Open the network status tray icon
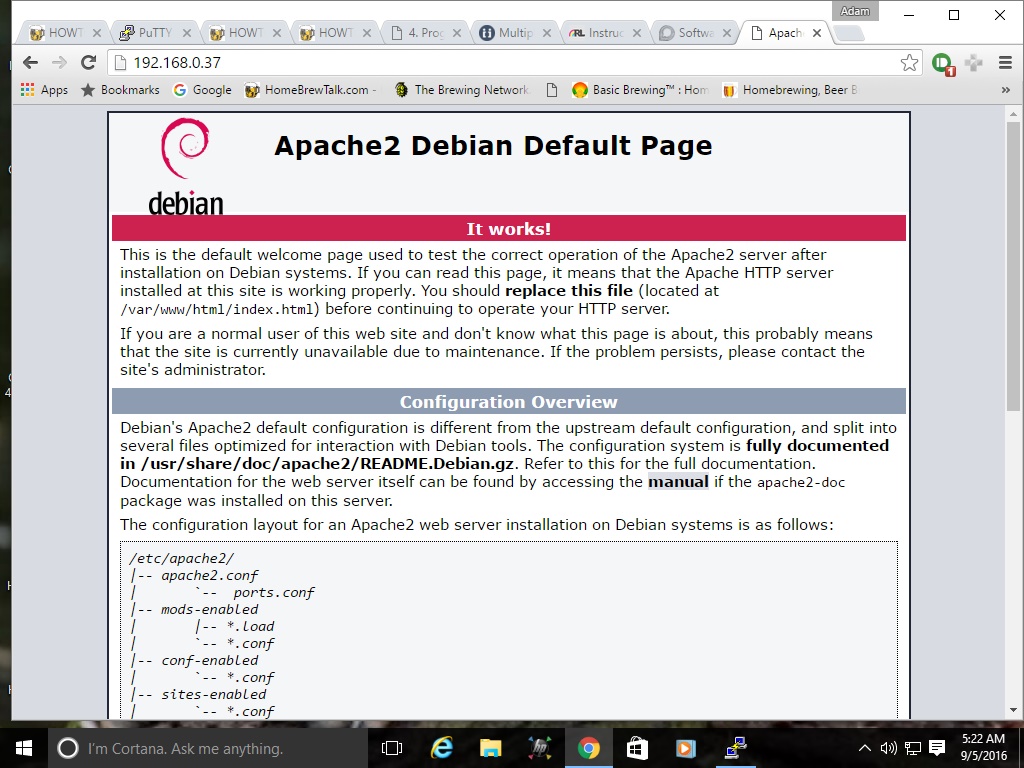 coord(912,748)
